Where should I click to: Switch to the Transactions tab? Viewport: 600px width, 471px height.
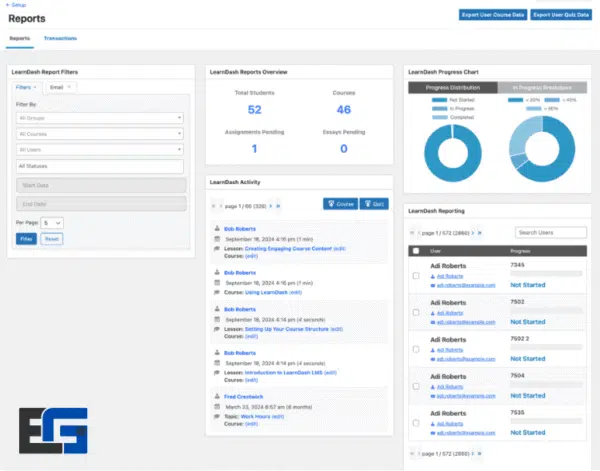(x=60, y=39)
